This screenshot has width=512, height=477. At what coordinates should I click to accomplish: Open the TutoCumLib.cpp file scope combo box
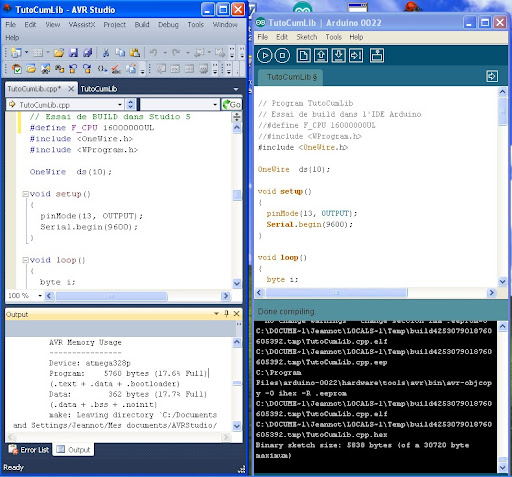tap(65, 105)
